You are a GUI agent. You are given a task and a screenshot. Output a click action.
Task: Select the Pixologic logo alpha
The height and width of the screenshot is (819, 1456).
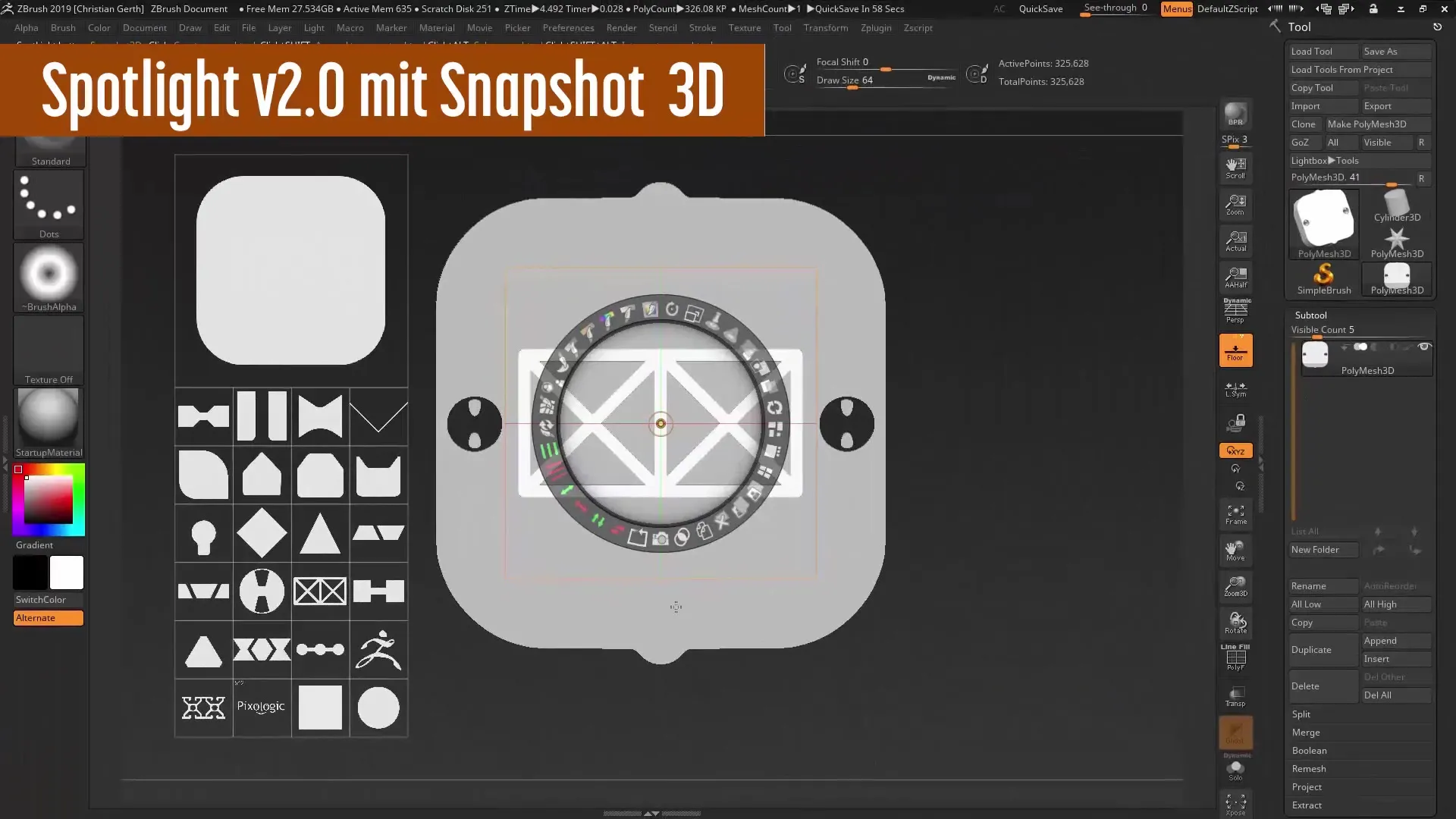point(262,708)
